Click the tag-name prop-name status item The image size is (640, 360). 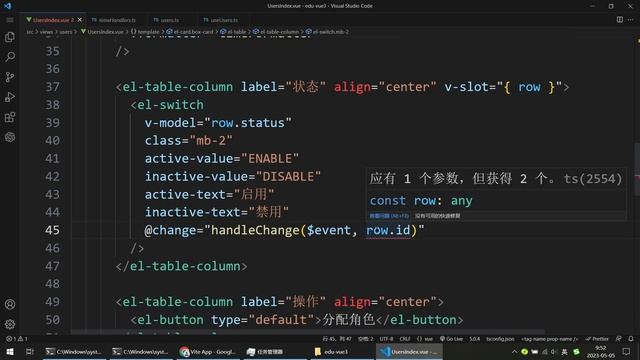(x=549, y=339)
